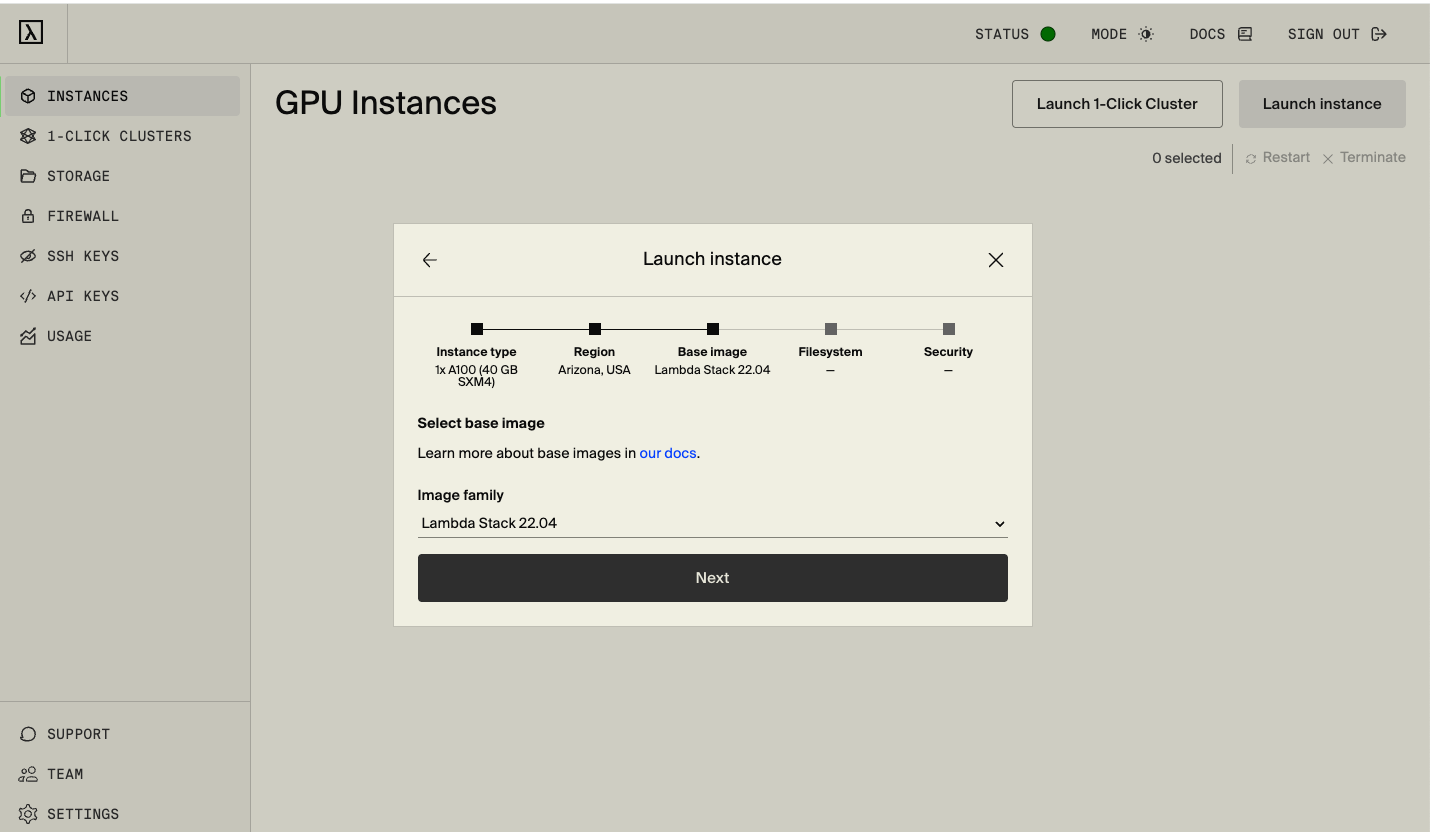Click the Sign Out exit icon
The width and height of the screenshot is (1430, 832).
(x=1380, y=33)
